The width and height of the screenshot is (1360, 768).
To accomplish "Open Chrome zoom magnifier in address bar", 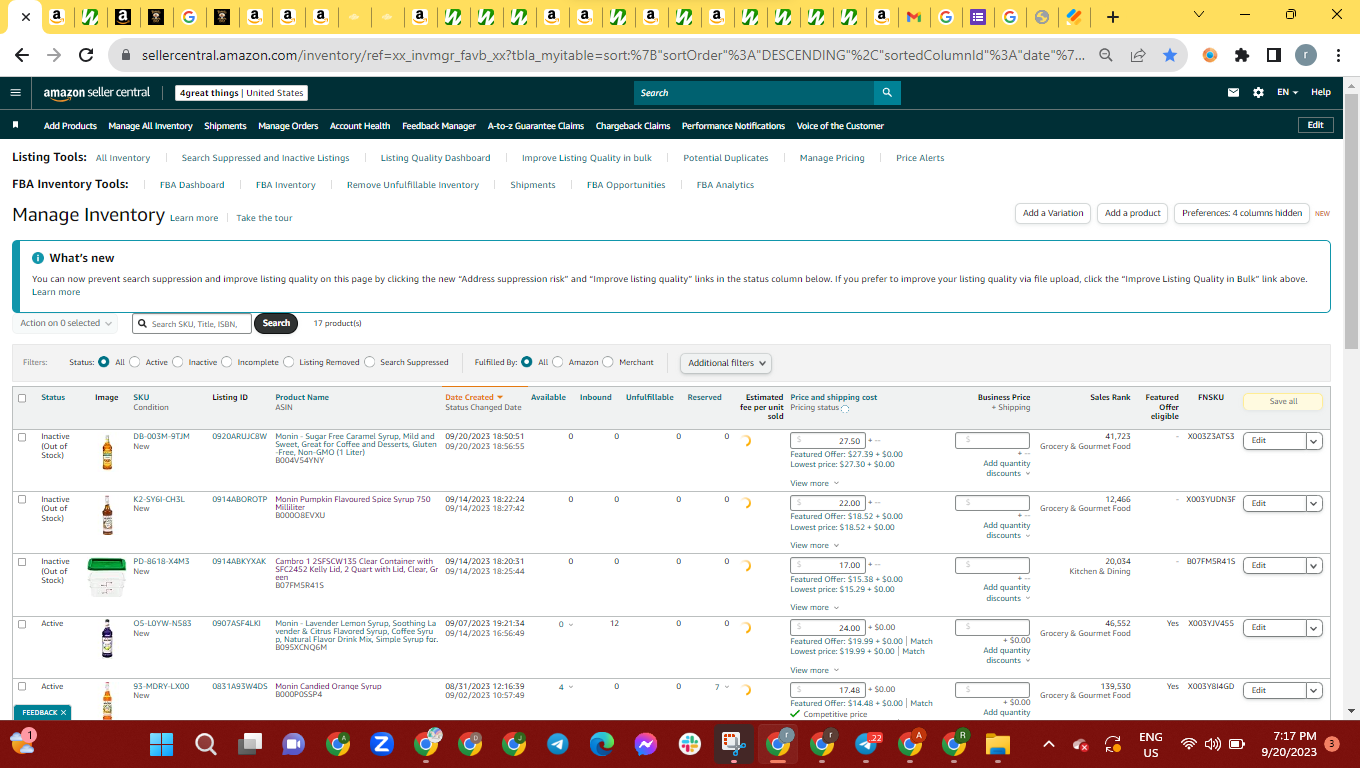I will click(1106, 56).
